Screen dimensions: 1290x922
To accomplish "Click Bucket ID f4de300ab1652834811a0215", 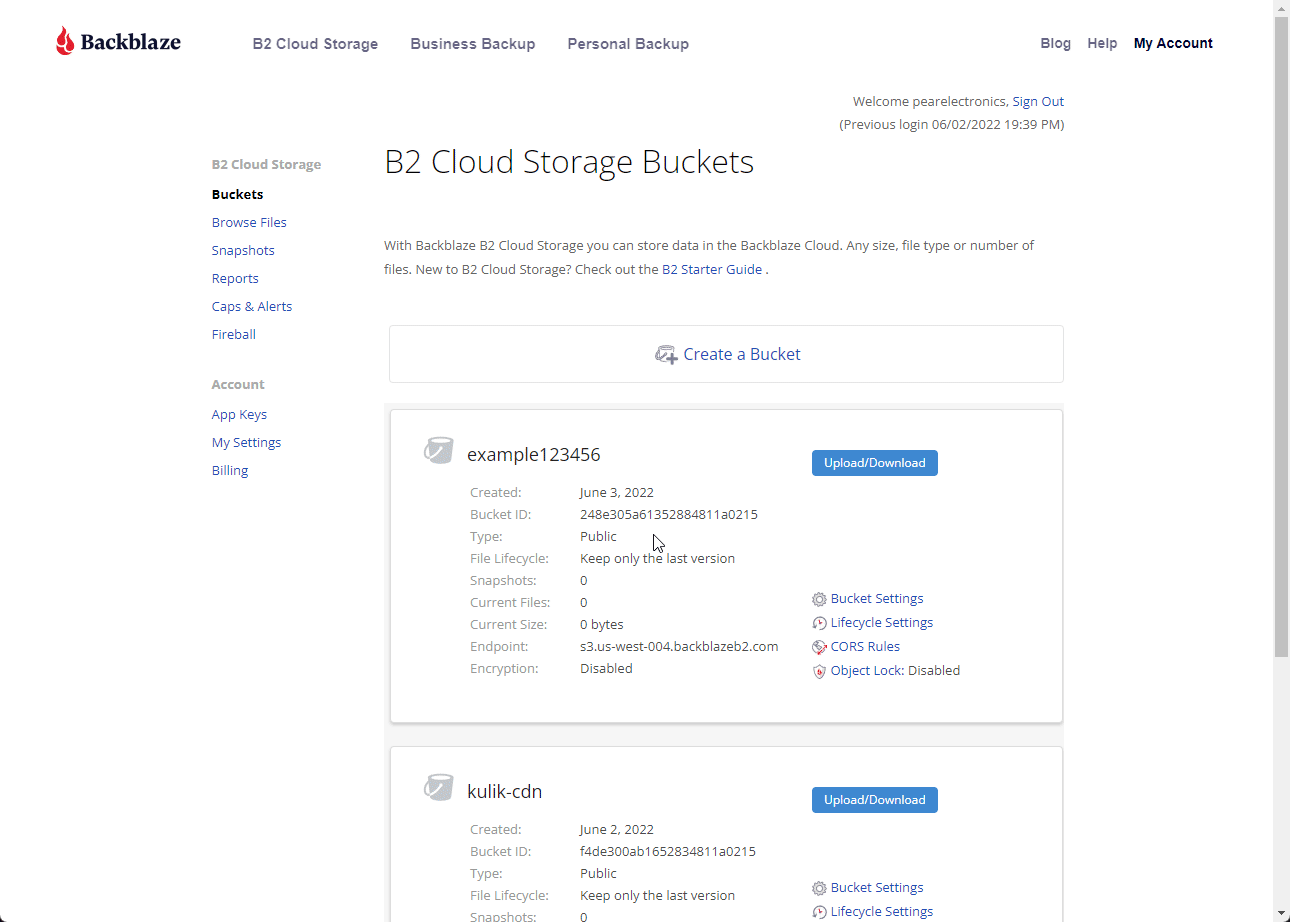I will pyautogui.click(x=668, y=851).
